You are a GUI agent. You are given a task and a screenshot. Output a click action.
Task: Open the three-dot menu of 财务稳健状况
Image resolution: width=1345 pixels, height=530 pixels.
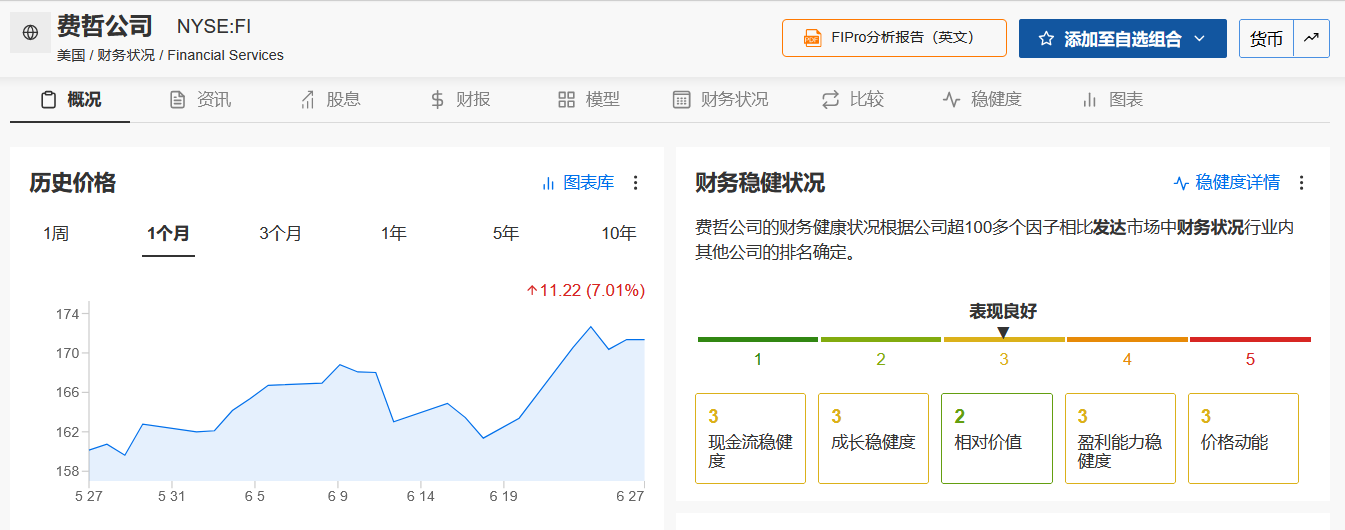pyautogui.click(x=1301, y=183)
